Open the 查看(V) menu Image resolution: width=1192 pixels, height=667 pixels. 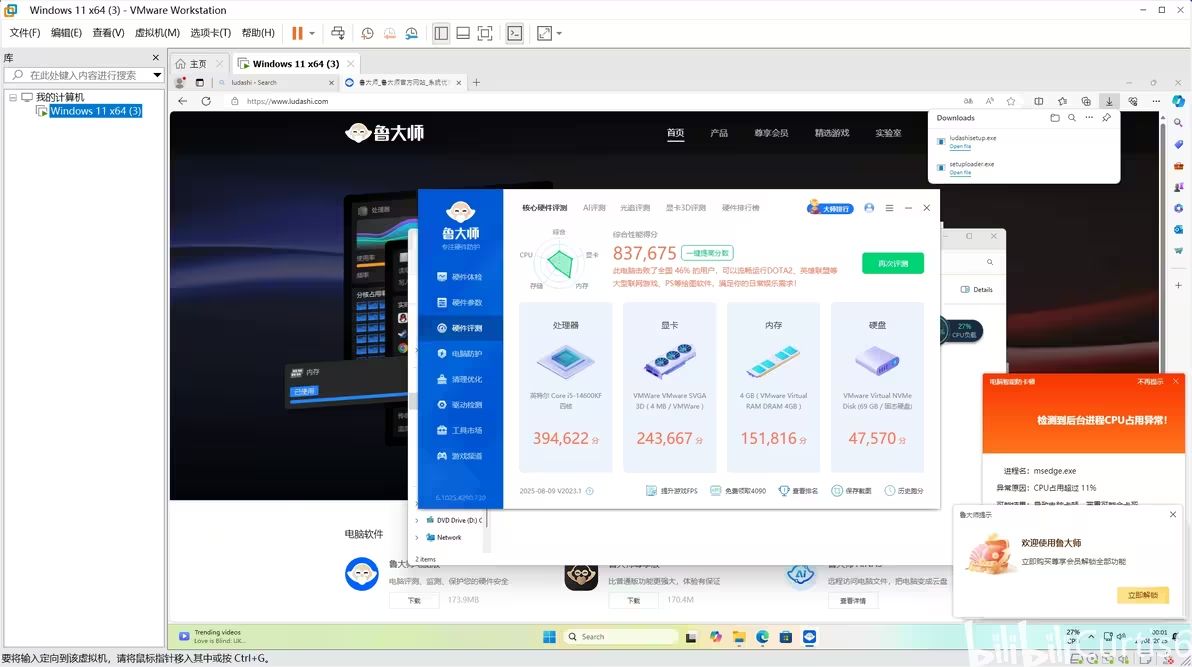click(108, 33)
